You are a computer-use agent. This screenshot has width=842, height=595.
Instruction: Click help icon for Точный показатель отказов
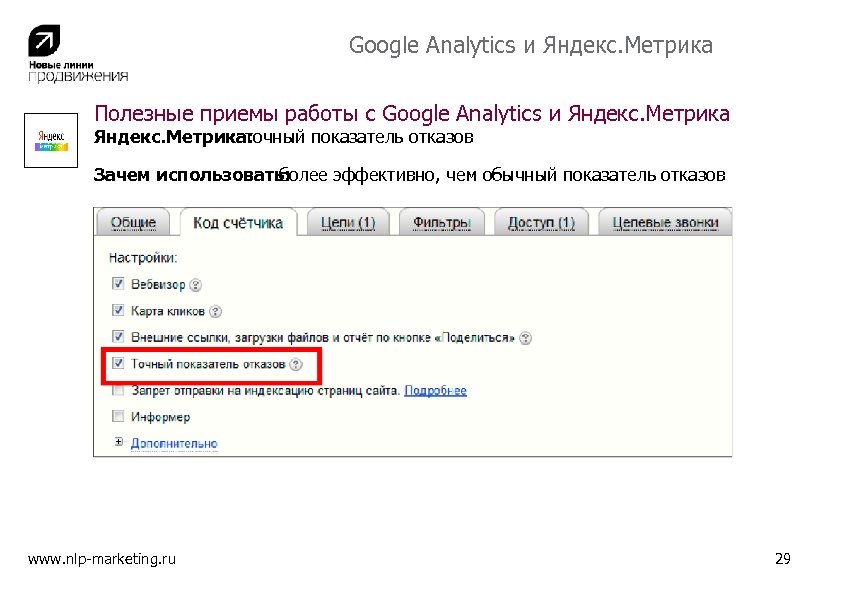click(x=296, y=364)
